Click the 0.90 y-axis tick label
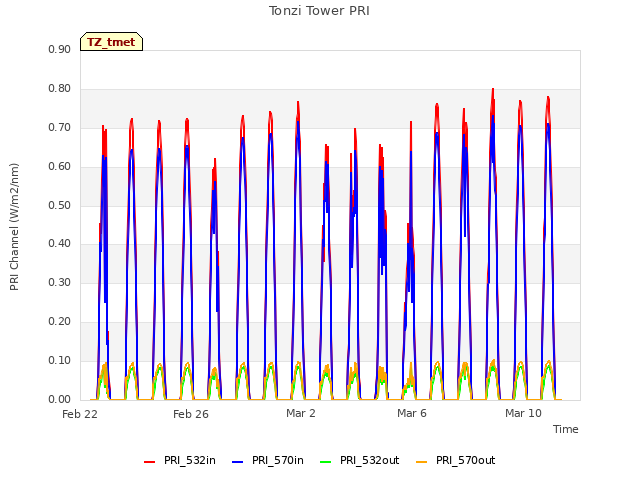Image resolution: width=640 pixels, height=480 pixels. [x=60, y=50]
